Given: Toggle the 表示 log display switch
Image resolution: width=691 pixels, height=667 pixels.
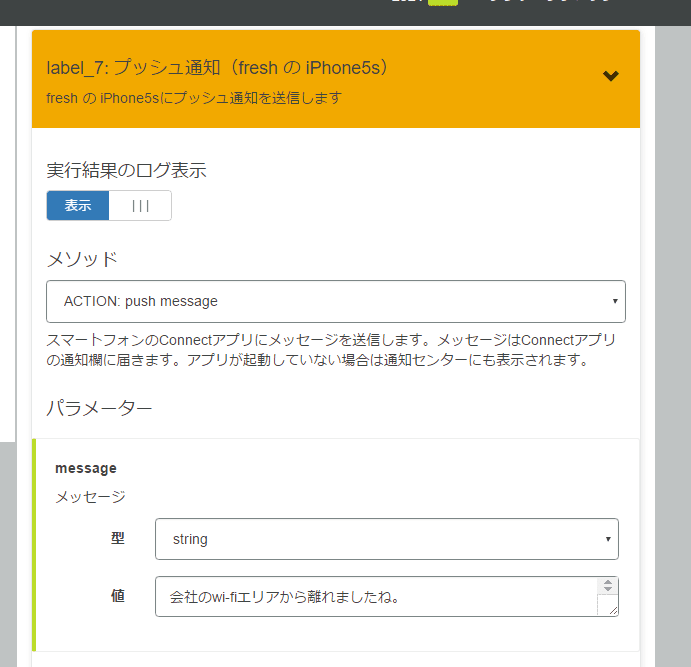Looking at the screenshot, I should pos(78,205).
